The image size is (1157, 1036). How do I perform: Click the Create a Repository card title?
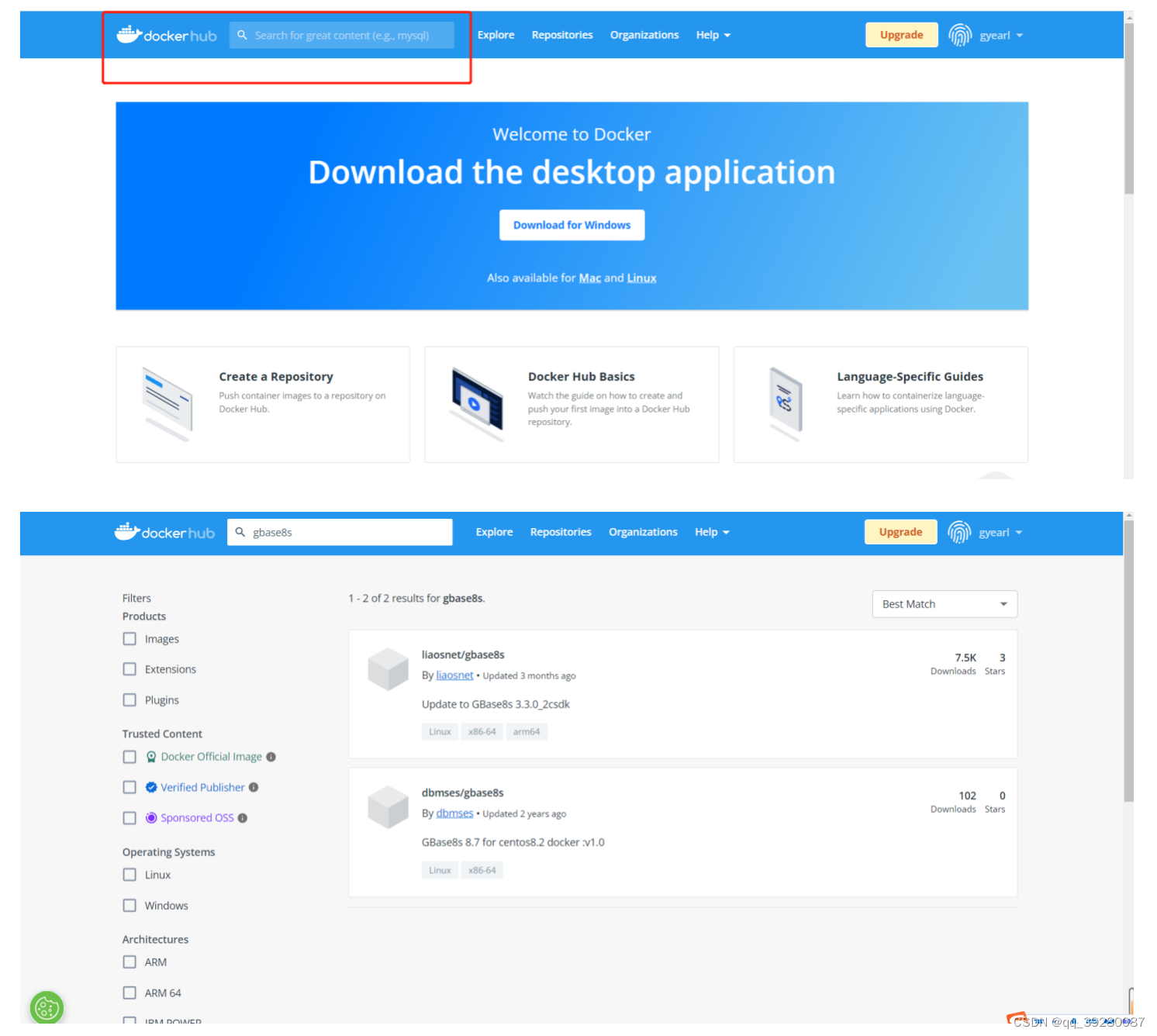coord(276,376)
